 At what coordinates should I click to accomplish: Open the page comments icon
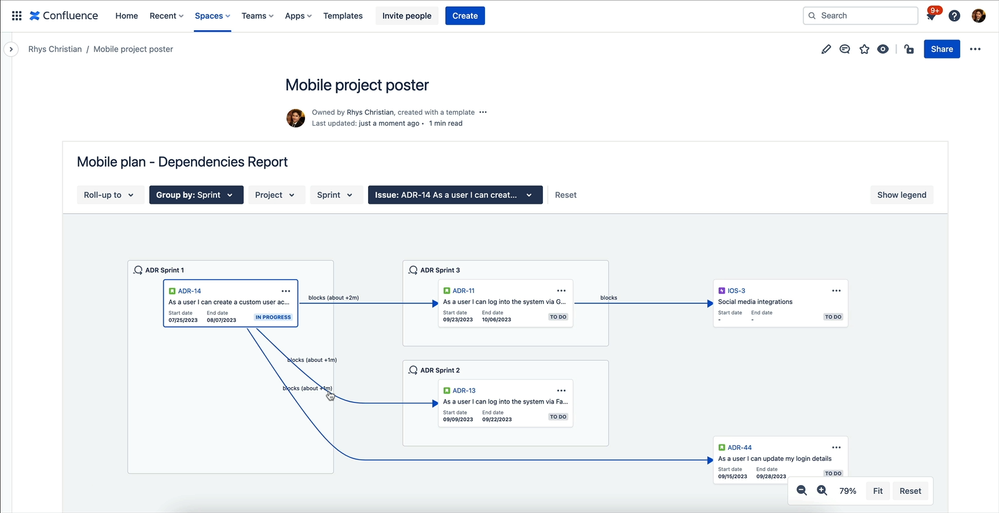[x=845, y=49]
